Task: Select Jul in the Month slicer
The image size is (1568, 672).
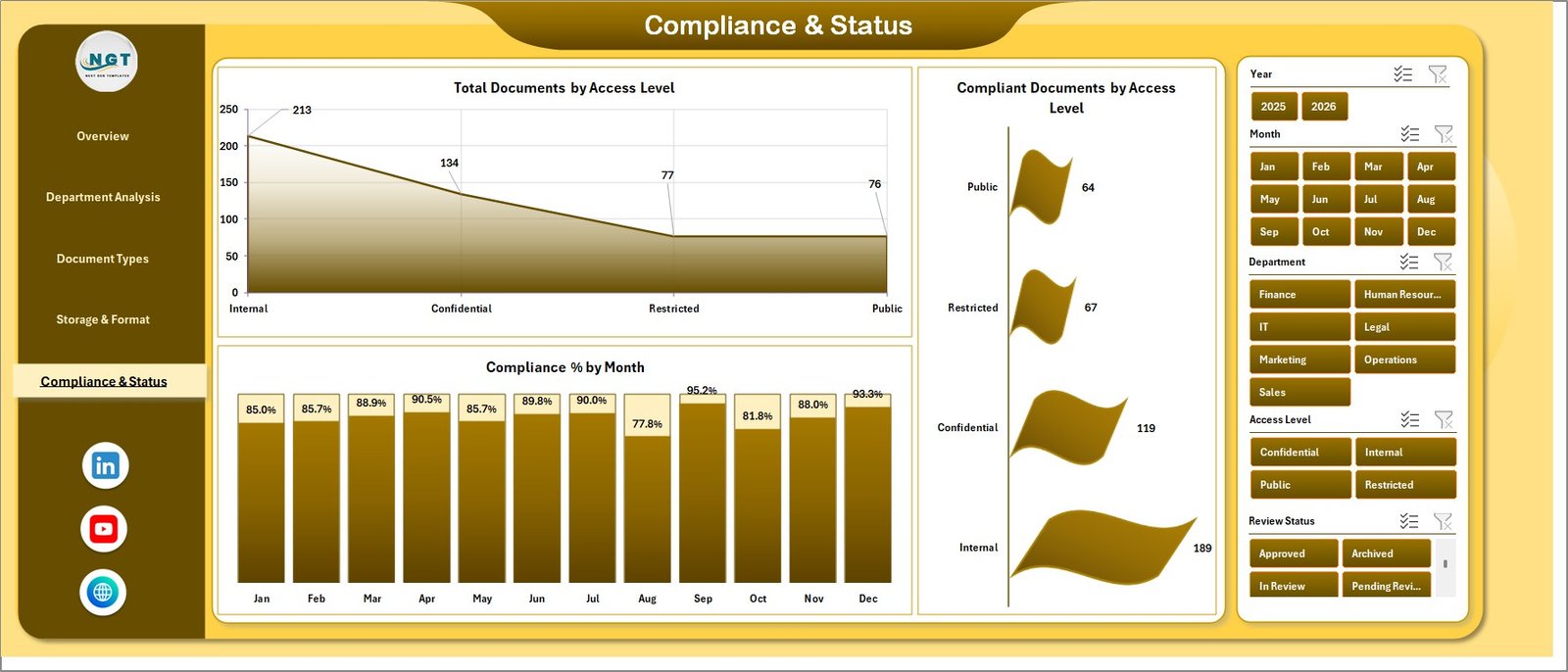Action: [x=1378, y=199]
